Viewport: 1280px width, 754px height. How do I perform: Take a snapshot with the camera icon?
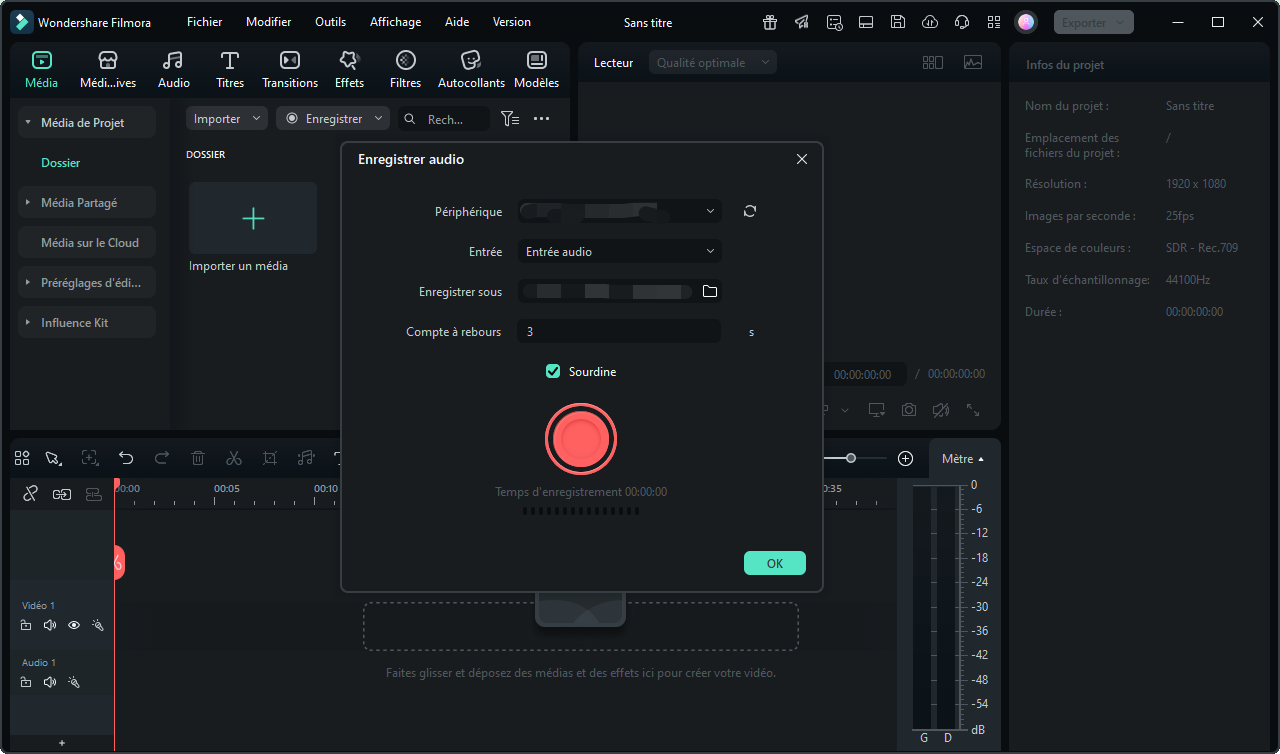pos(909,410)
